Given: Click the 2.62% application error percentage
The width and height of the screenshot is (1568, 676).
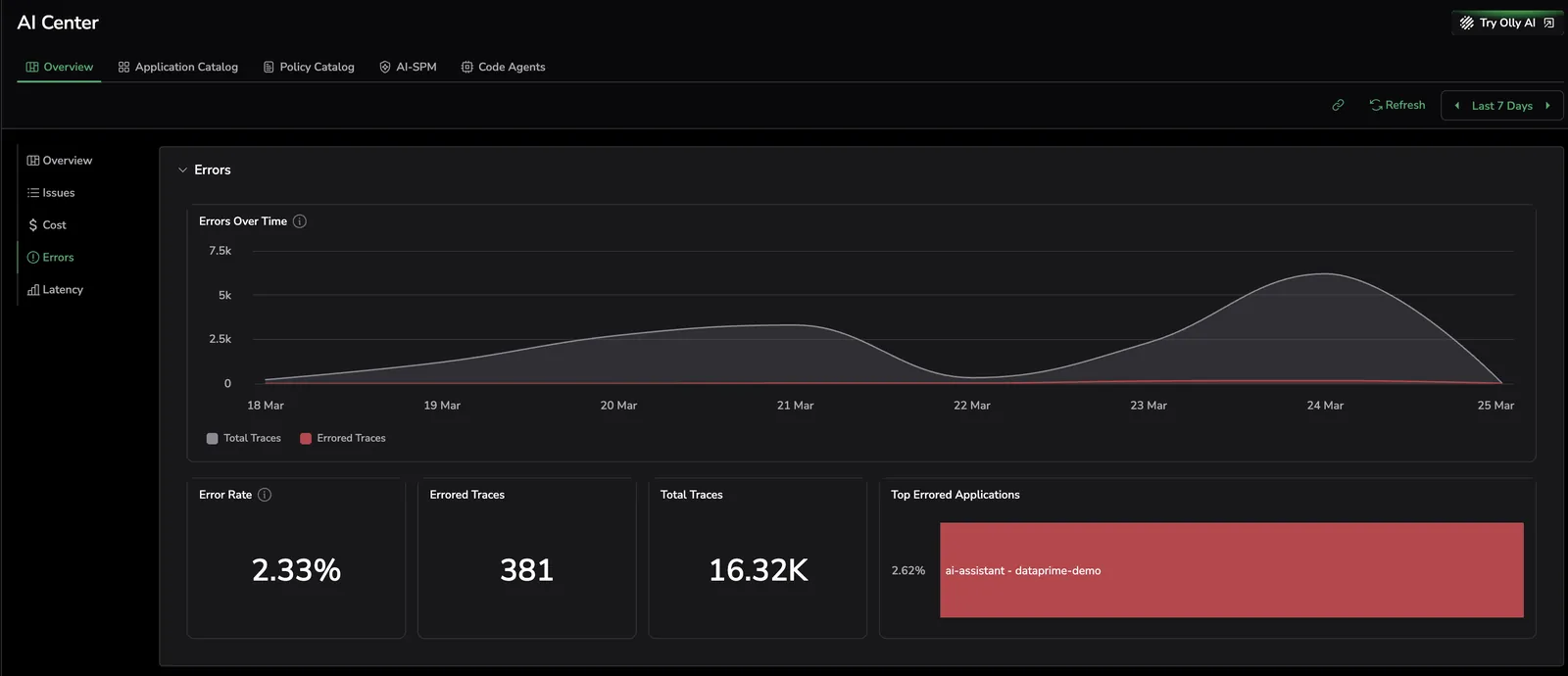Looking at the screenshot, I should click(x=908, y=570).
